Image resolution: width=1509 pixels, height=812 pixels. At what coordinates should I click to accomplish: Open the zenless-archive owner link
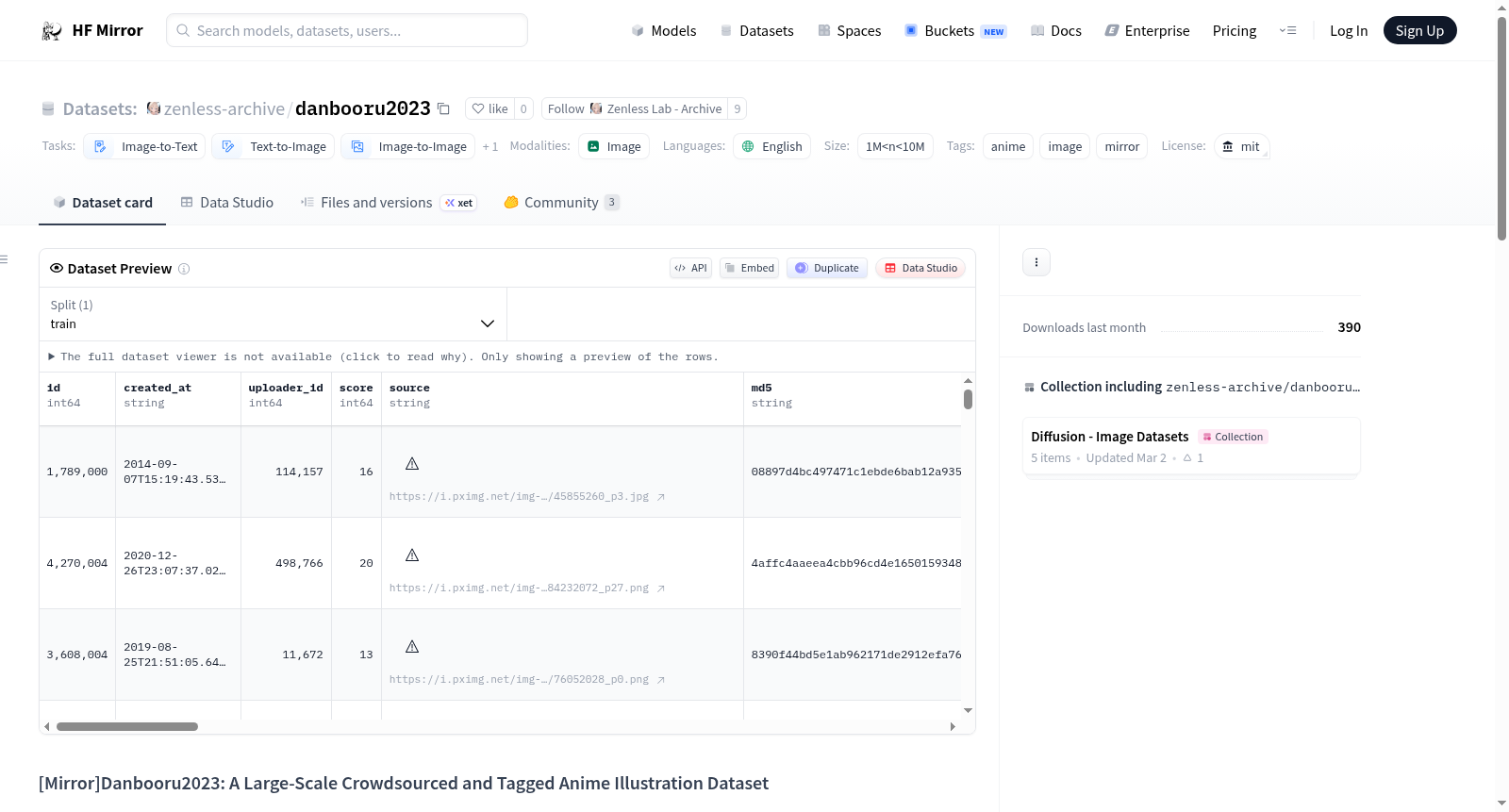tap(224, 108)
